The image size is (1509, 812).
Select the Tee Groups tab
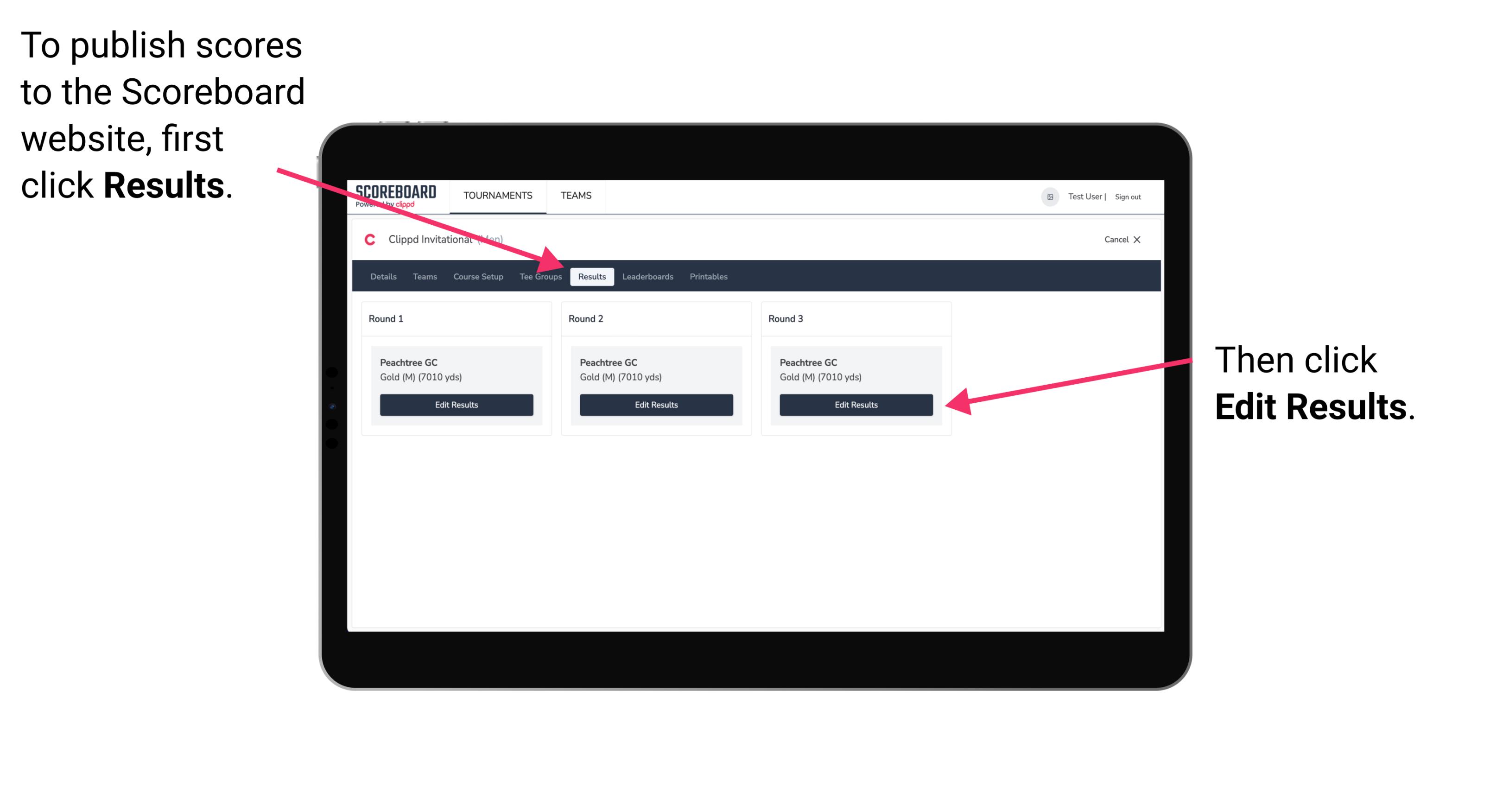541,276
